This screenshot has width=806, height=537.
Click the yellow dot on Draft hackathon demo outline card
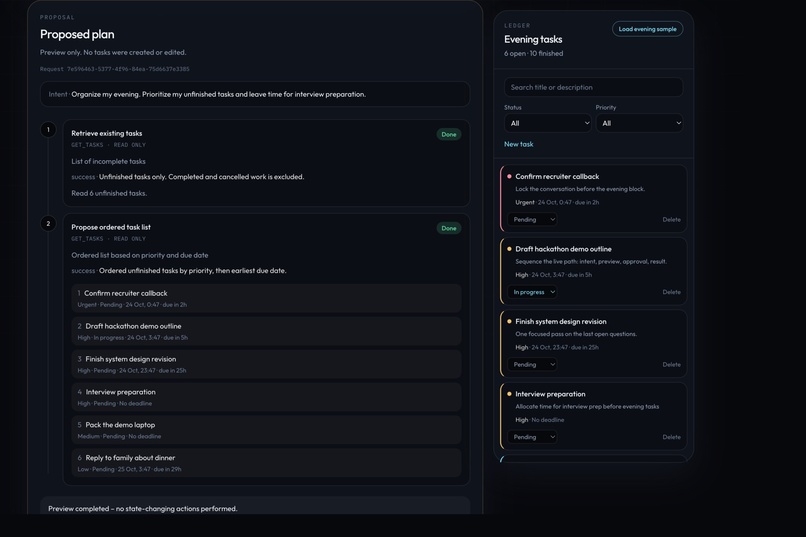[x=509, y=249]
